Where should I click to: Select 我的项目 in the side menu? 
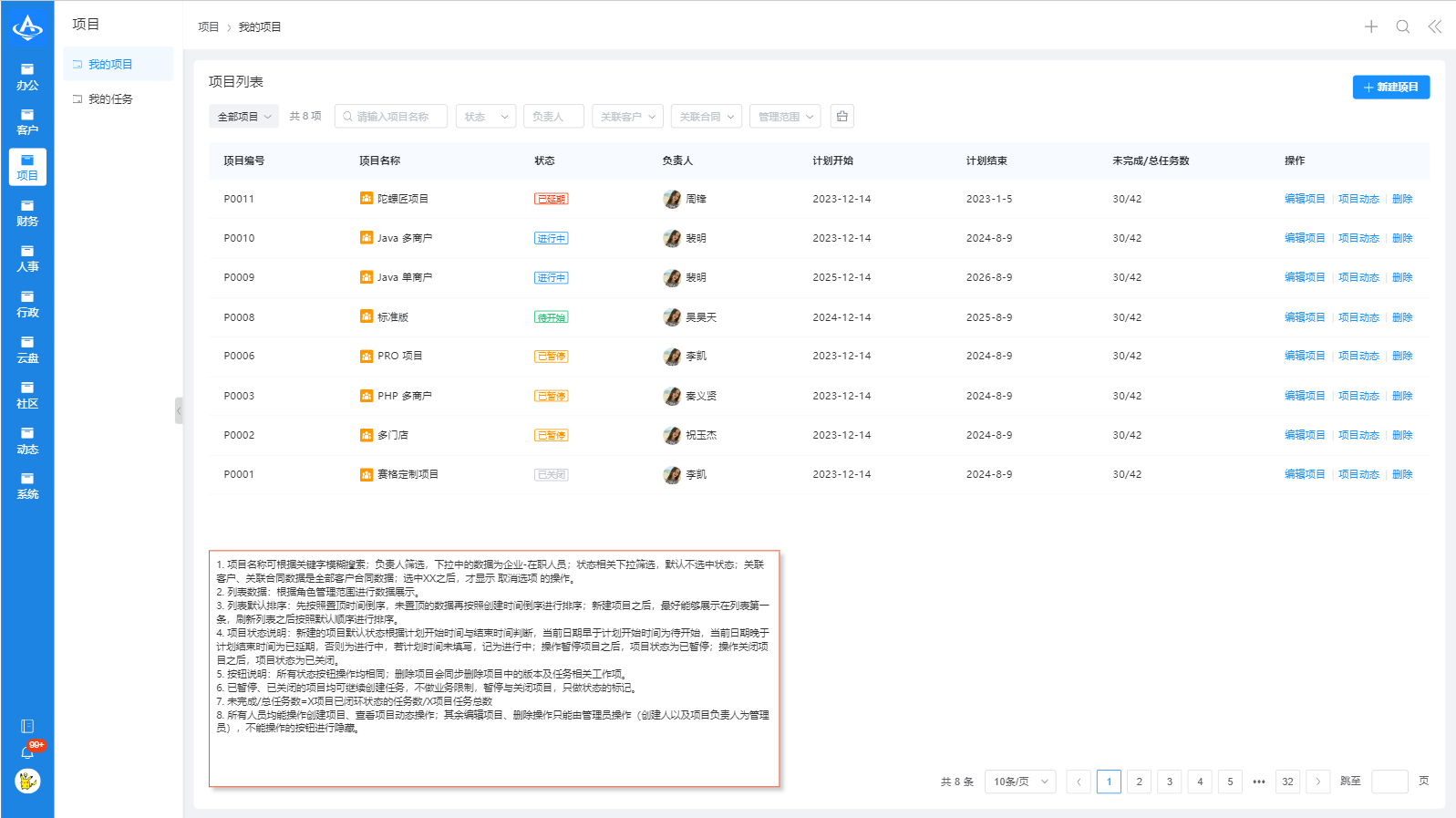tap(119, 64)
